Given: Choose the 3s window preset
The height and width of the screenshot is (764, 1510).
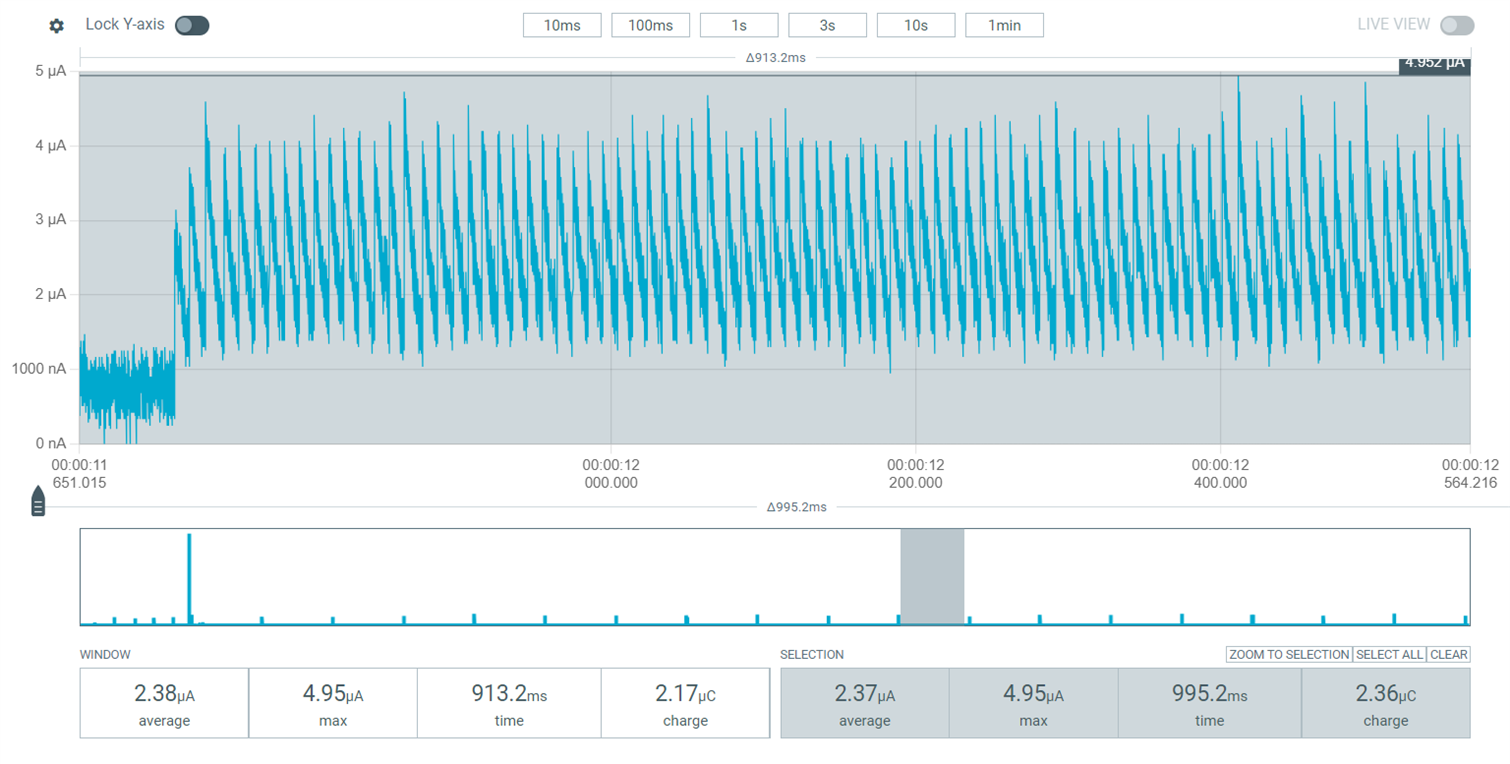Looking at the screenshot, I should click(x=828, y=25).
